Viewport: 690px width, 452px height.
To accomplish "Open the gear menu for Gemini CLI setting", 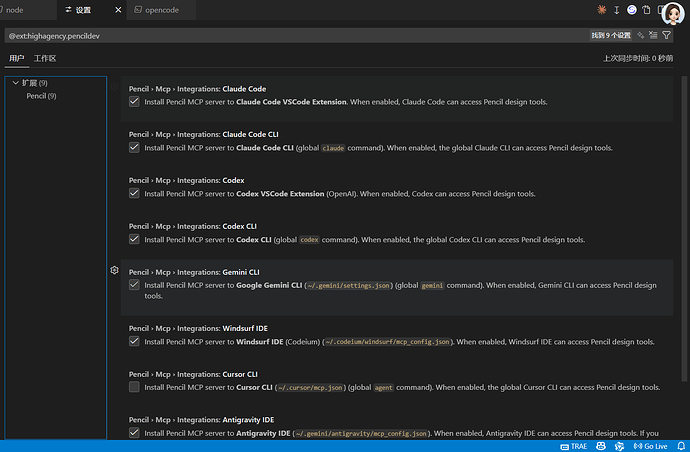I will pyautogui.click(x=115, y=271).
